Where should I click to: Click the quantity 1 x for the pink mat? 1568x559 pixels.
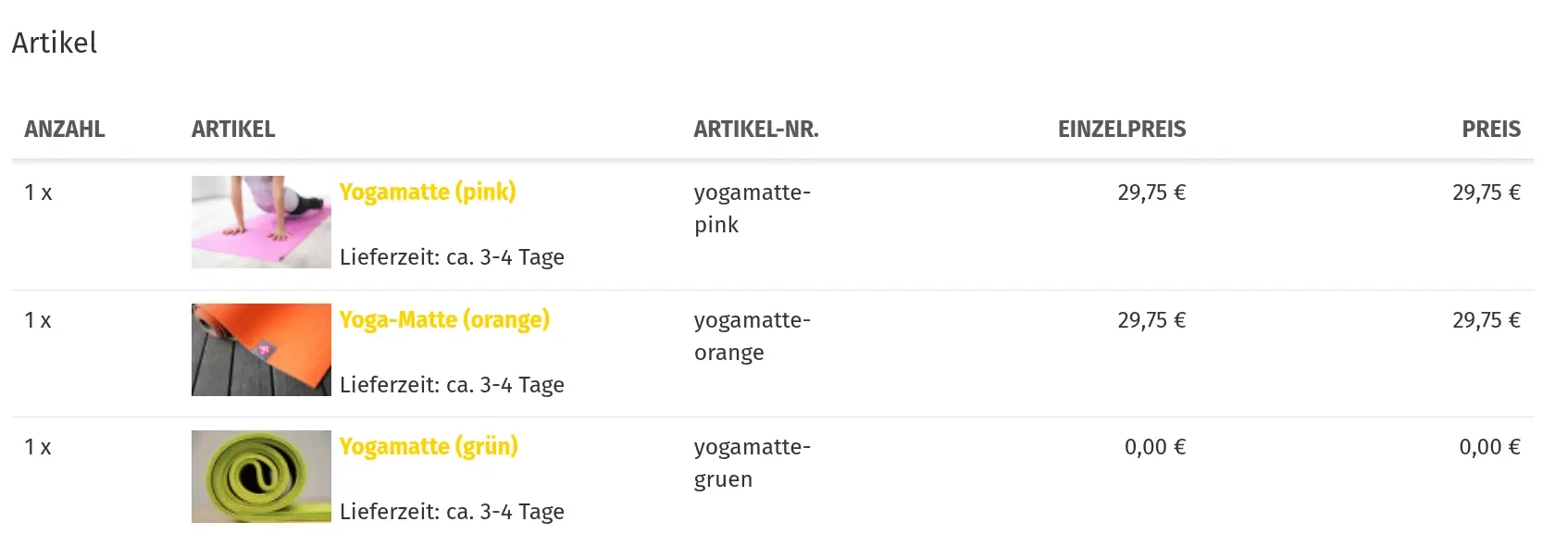pyautogui.click(x=38, y=193)
